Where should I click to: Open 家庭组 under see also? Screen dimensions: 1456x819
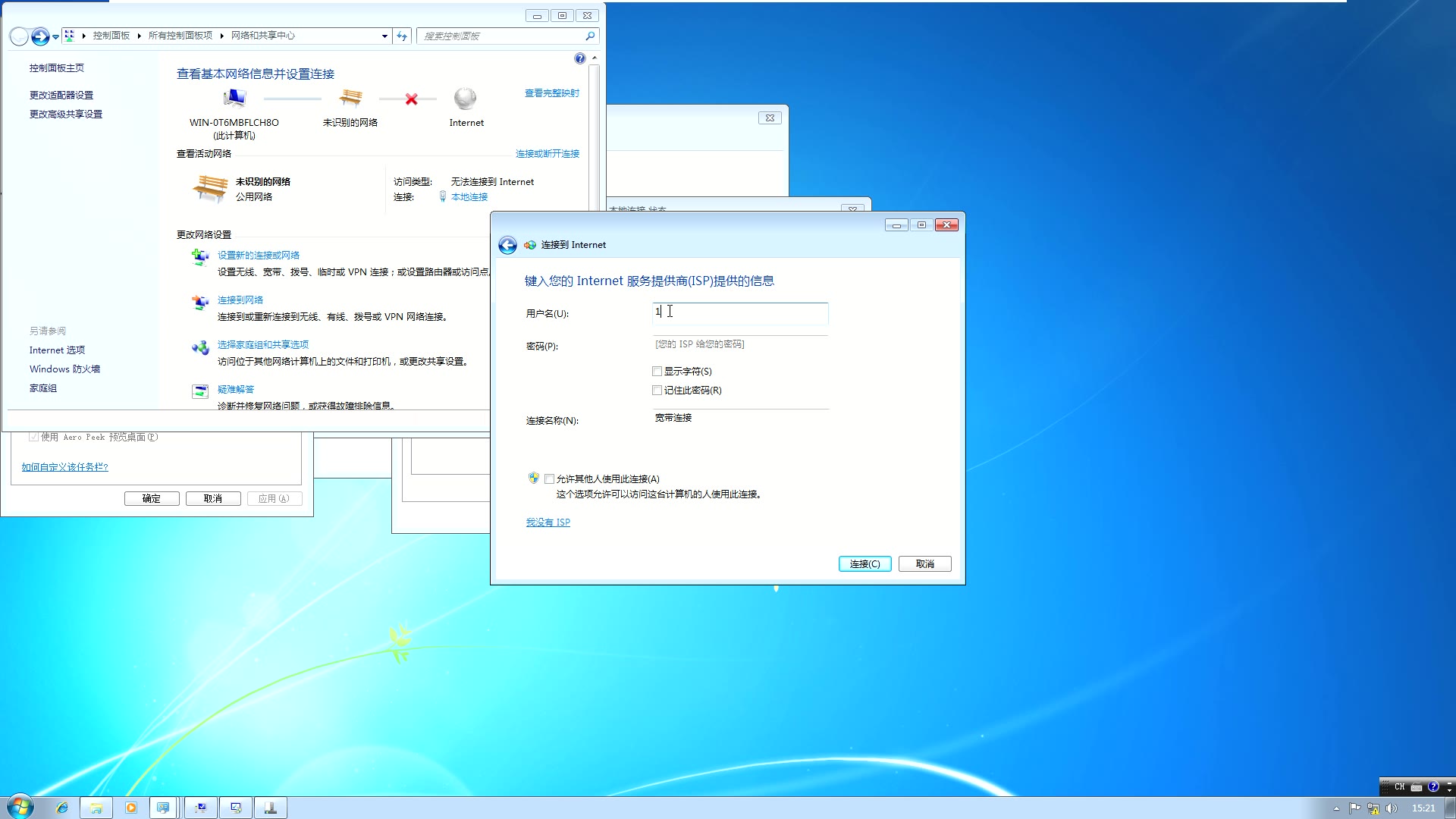click(43, 388)
